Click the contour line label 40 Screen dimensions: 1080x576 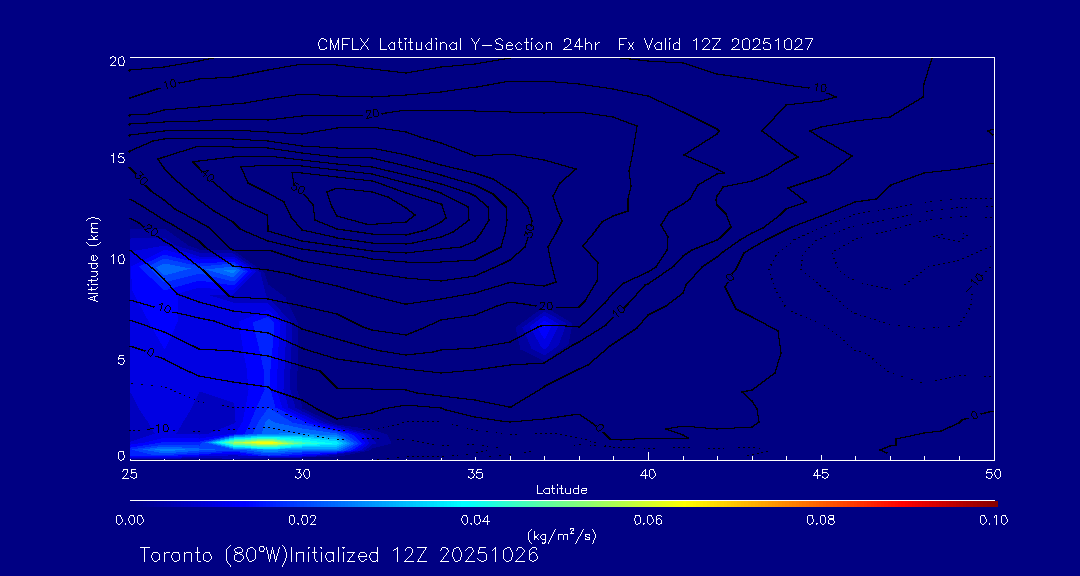point(208,177)
